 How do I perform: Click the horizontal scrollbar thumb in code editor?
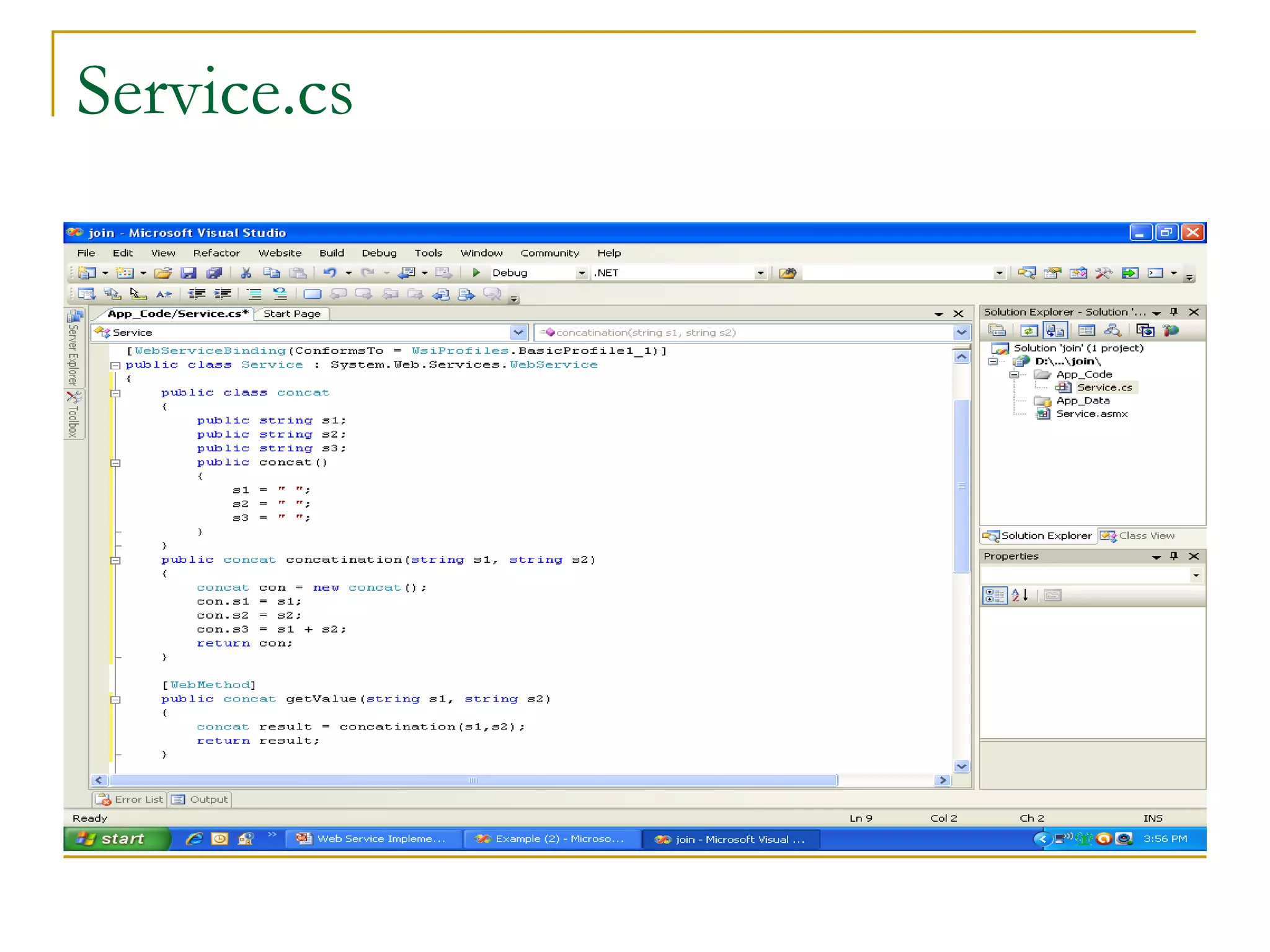click(473, 780)
